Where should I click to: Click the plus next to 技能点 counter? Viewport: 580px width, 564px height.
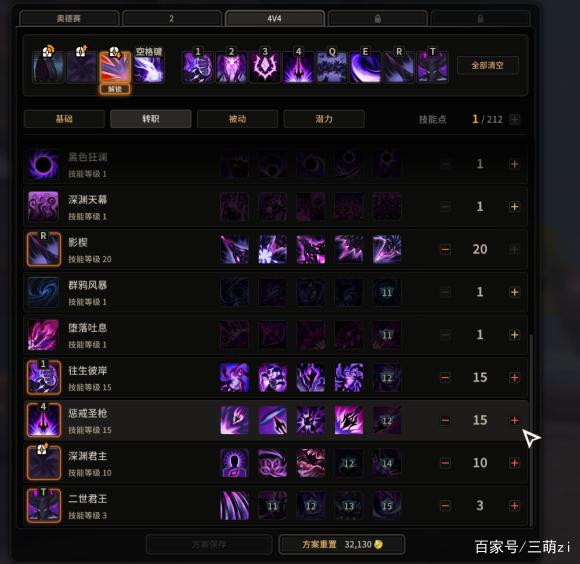pos(514,119)
